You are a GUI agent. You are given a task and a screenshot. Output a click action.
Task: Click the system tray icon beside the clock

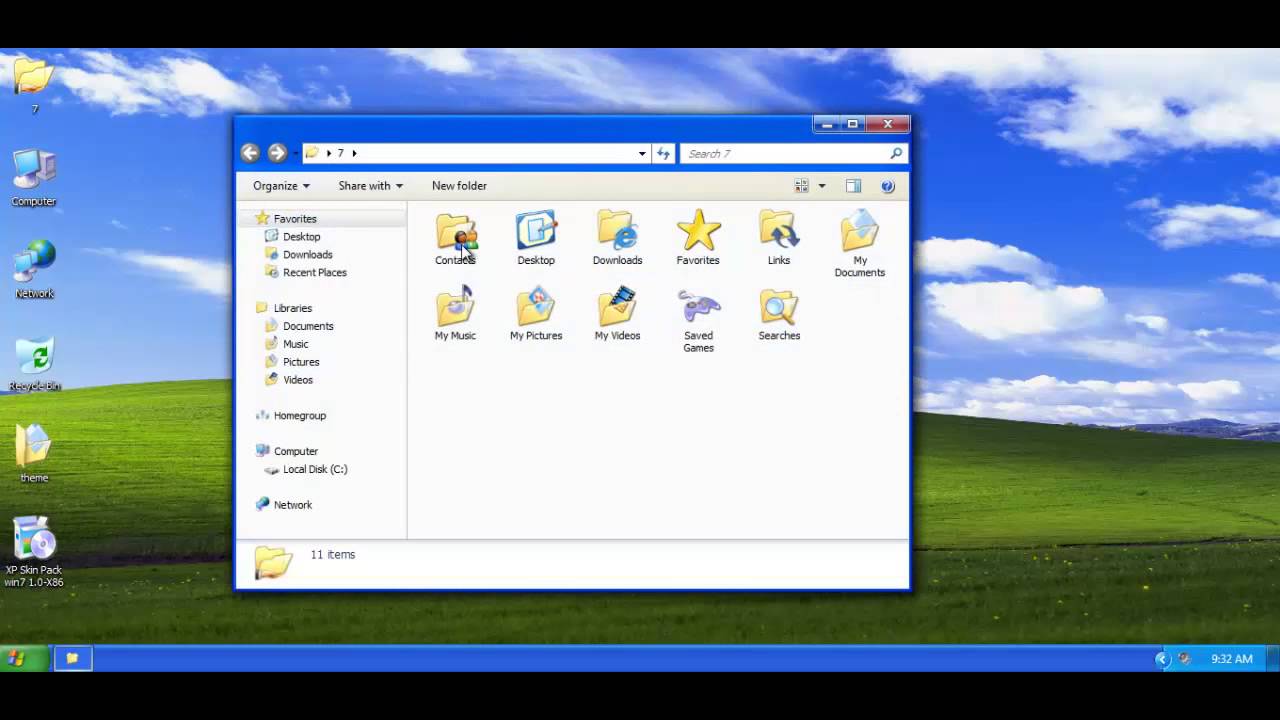1185,659
